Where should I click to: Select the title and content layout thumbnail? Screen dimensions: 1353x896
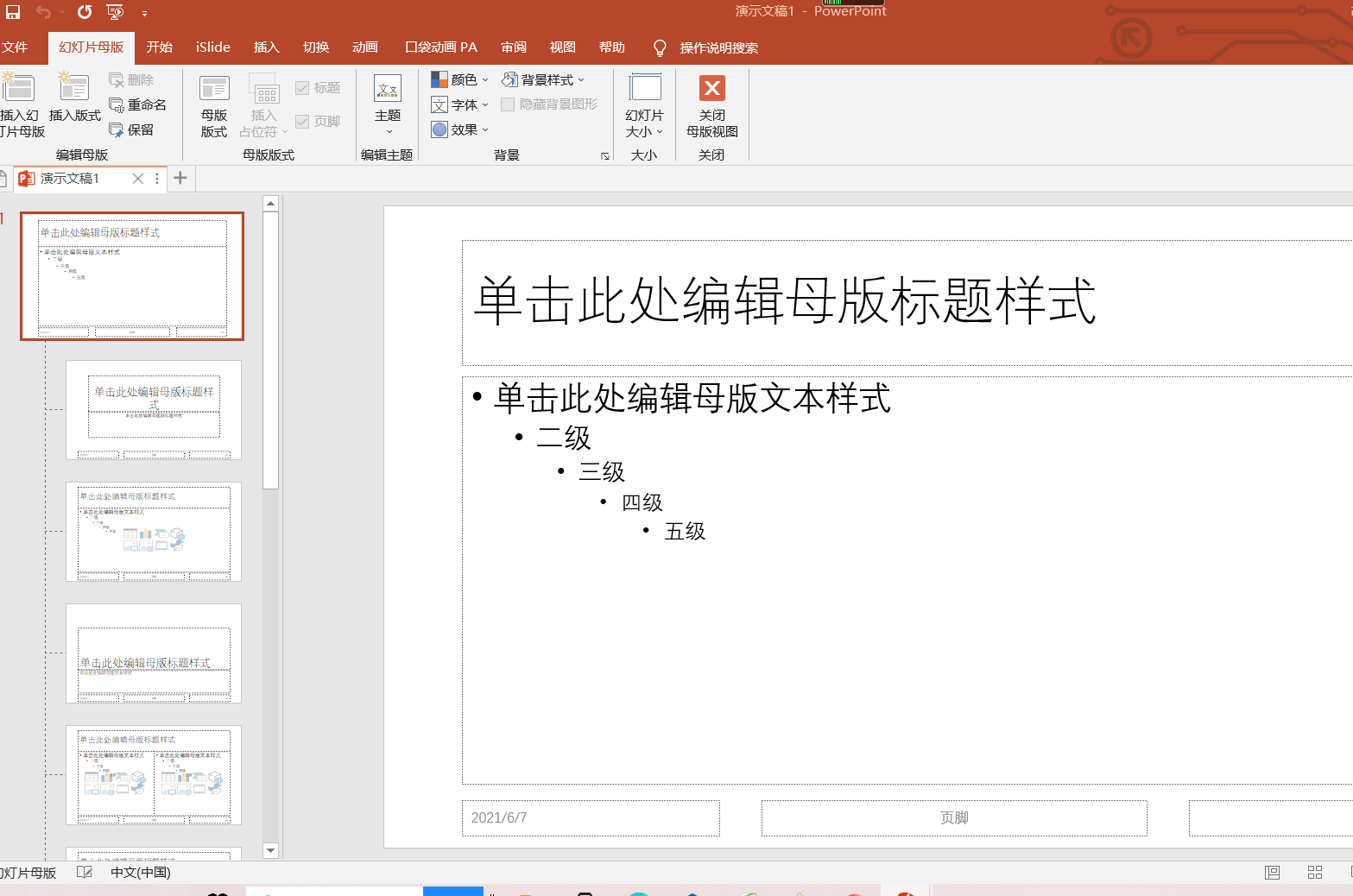[154, 532]
